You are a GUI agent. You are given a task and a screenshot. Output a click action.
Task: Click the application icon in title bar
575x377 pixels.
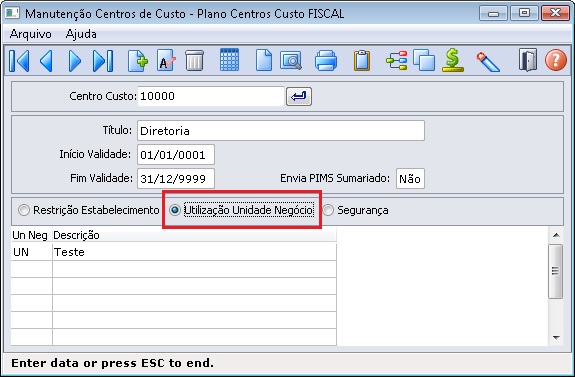(12, 13)
